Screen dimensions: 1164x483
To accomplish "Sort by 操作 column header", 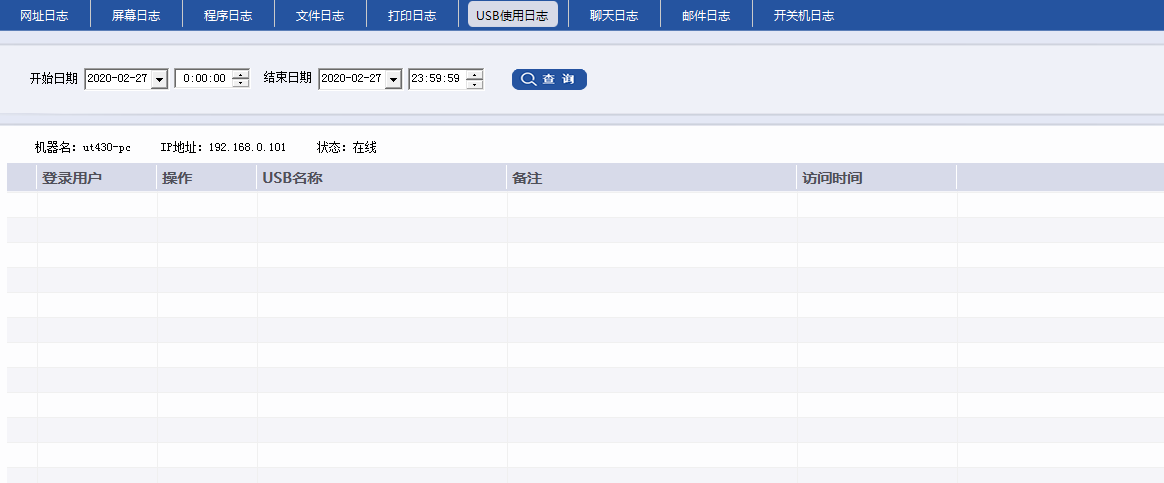I will [207, 178].
